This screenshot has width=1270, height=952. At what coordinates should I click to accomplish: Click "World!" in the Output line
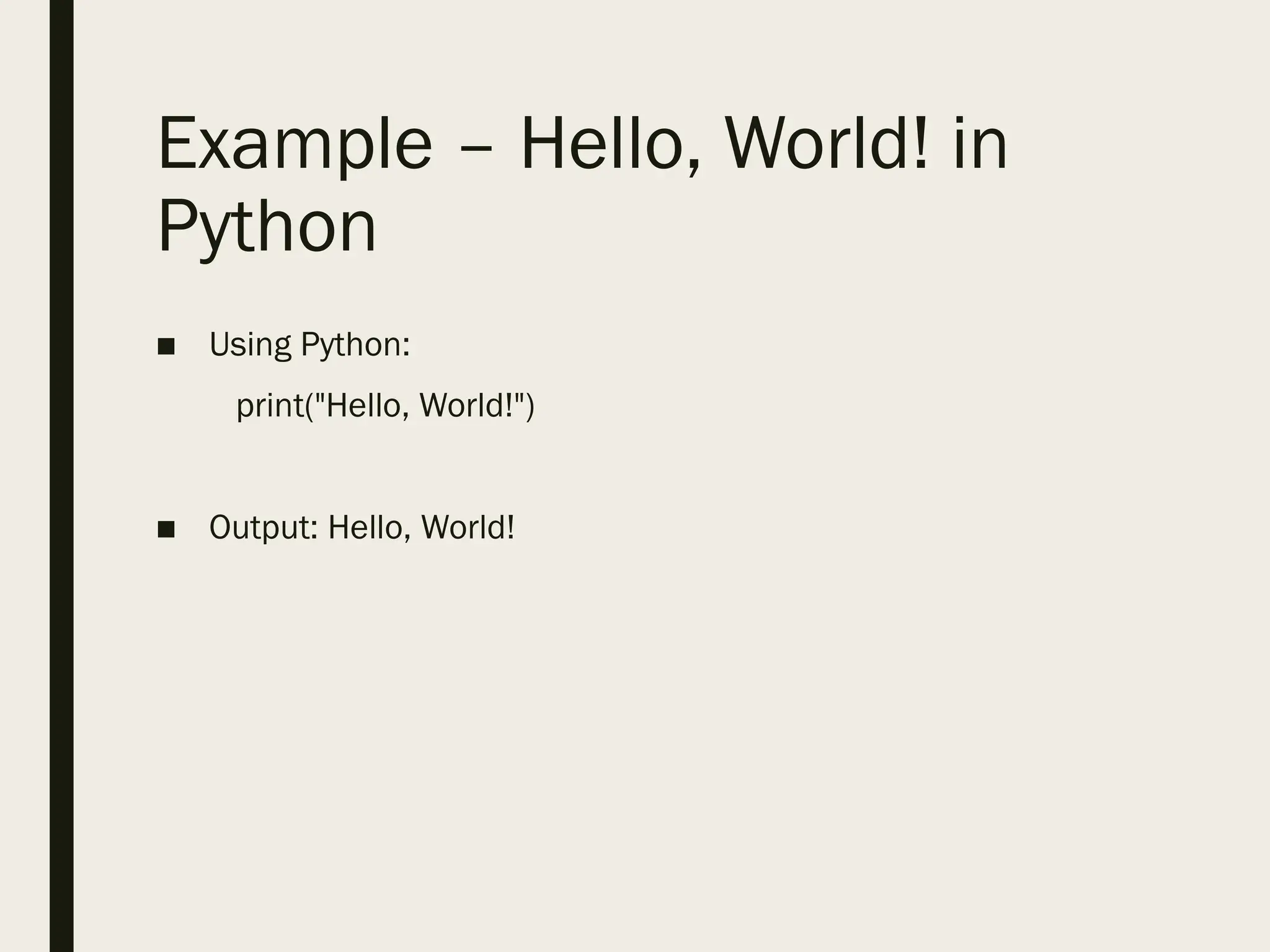[x=468, y=528]
